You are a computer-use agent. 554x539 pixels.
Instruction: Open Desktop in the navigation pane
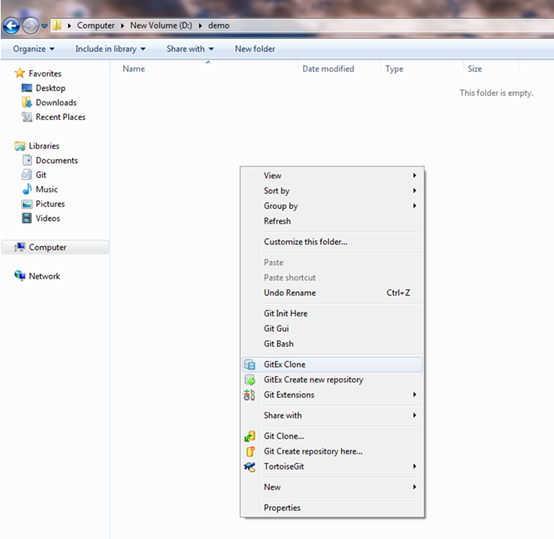[51, 88]
